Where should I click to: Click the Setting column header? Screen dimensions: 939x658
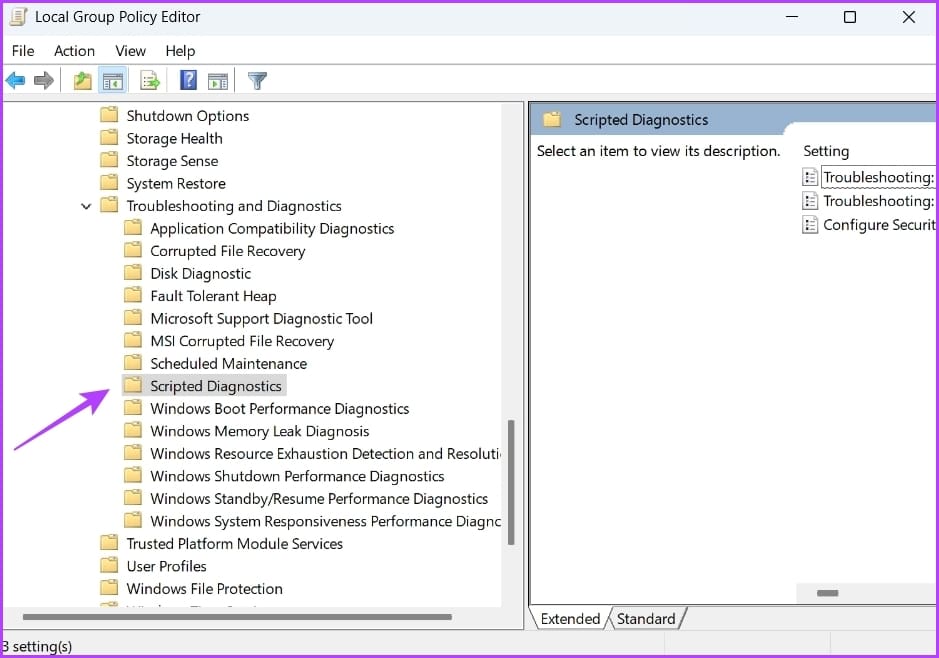pos(826,151)
